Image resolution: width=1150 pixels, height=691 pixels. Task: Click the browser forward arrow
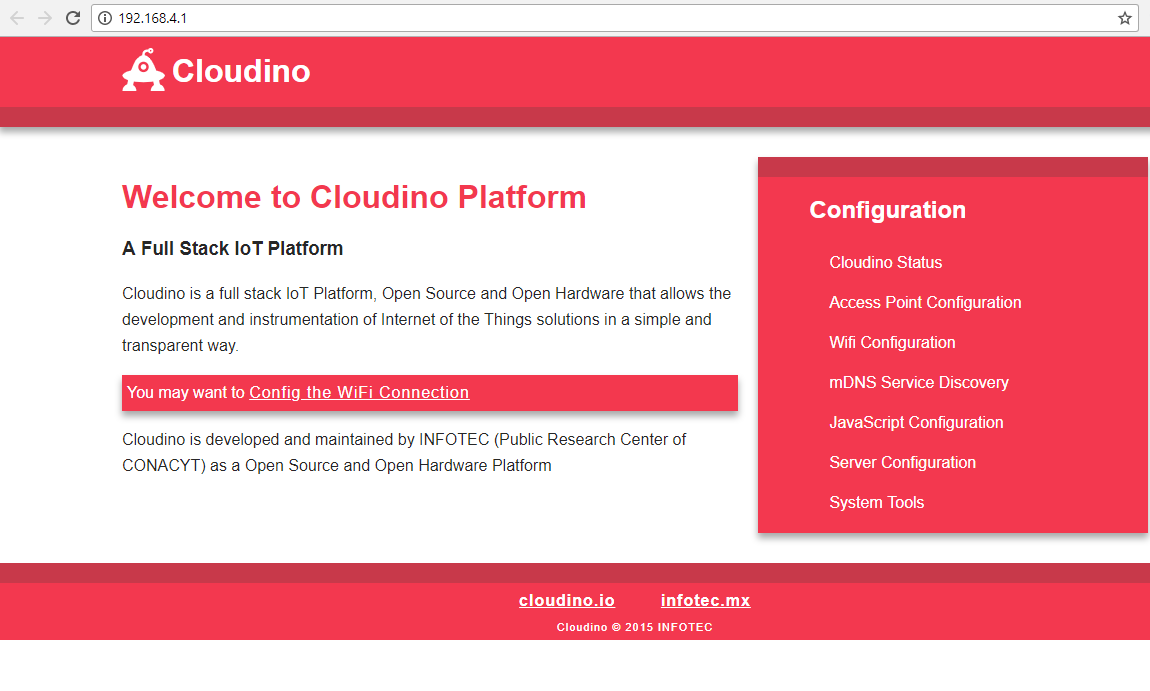[45, 18]
